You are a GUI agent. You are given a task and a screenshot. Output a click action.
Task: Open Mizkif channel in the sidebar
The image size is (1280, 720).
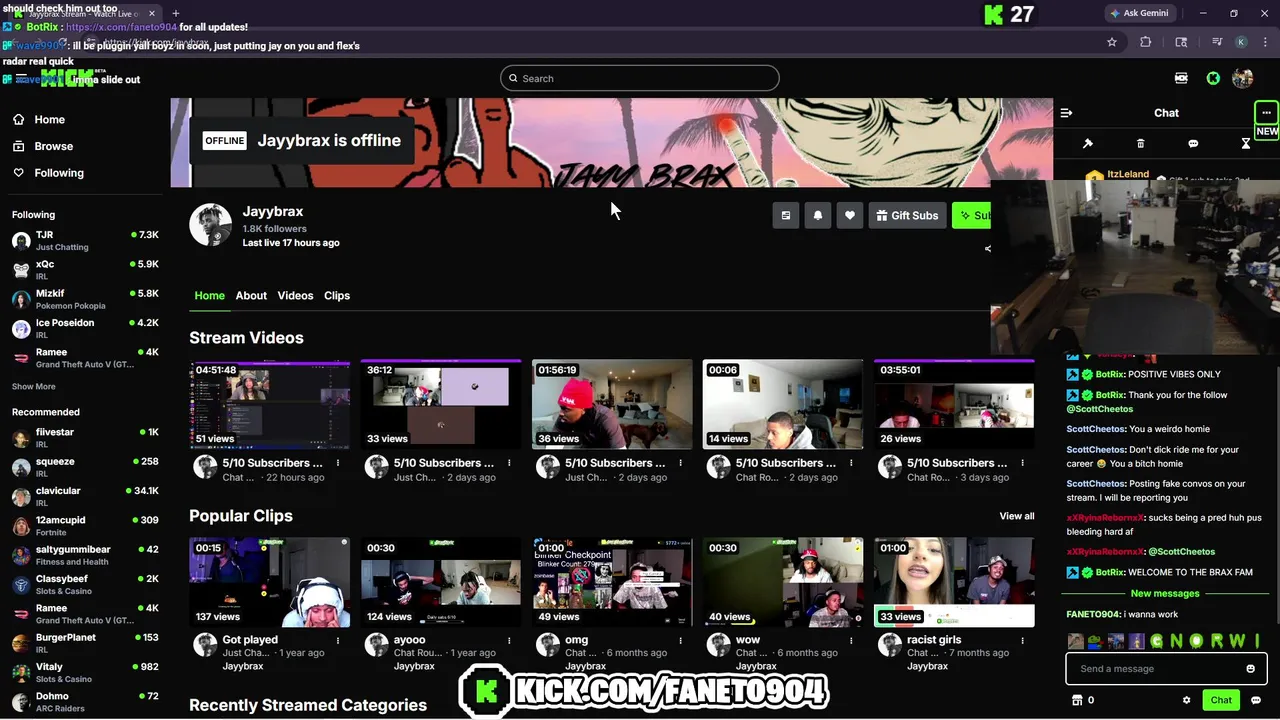(x=85, y=299)
